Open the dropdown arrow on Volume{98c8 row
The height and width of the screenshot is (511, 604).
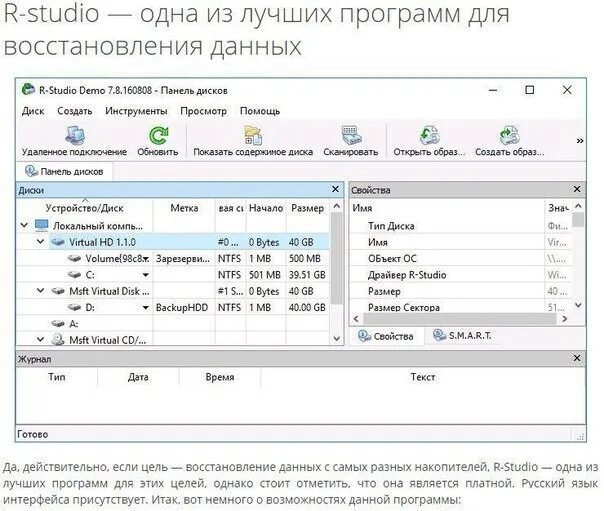[x=146, y=259]
